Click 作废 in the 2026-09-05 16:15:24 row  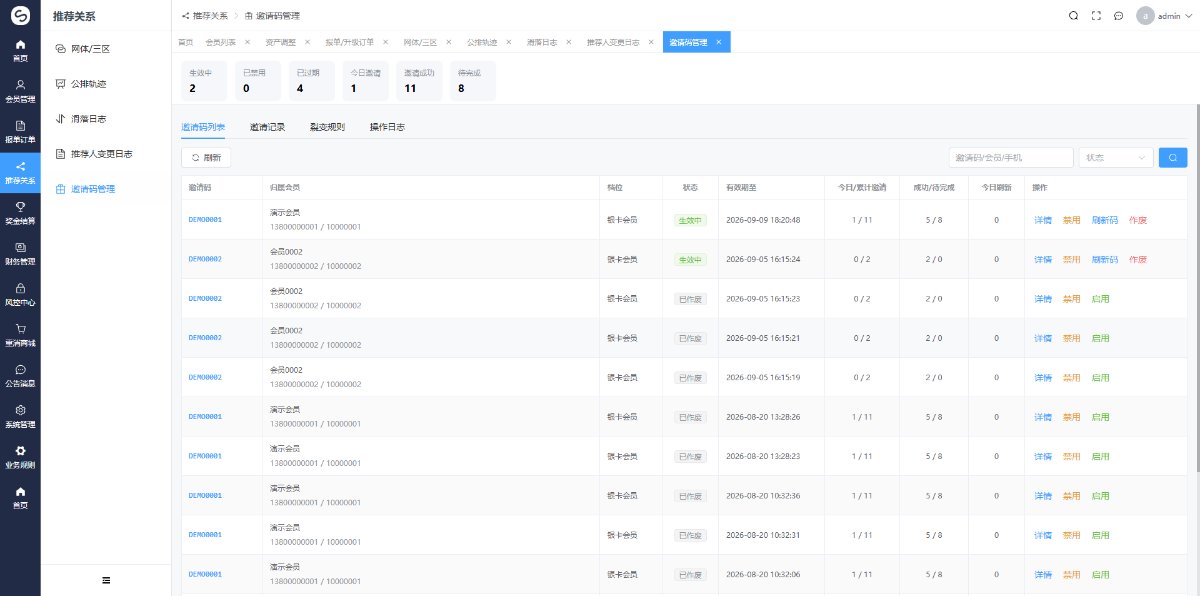click(1137, 259)
